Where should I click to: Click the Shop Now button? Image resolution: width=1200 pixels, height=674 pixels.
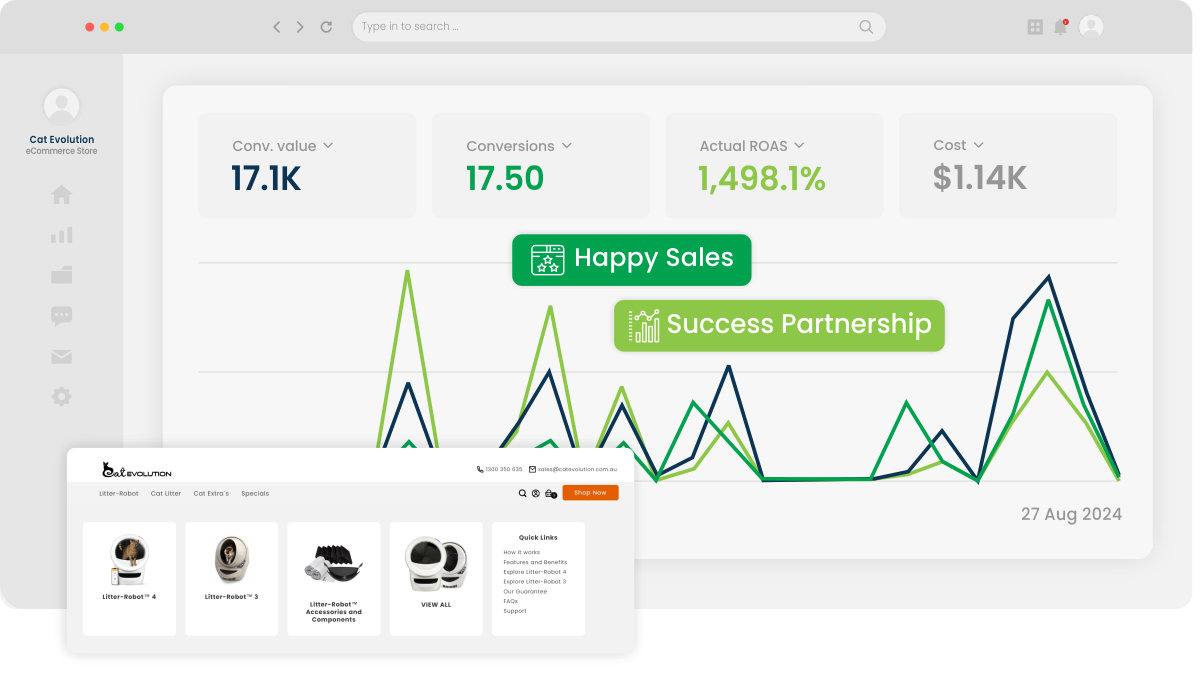pos(590,493)
